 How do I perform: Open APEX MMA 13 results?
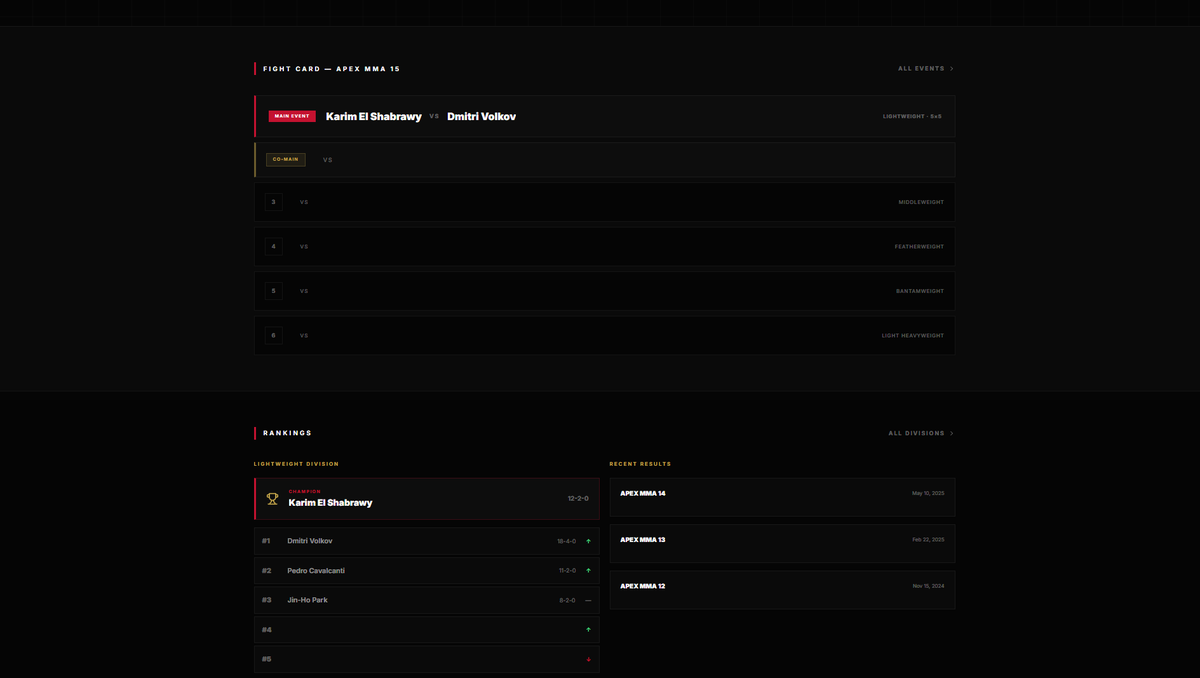click(782, 543)
